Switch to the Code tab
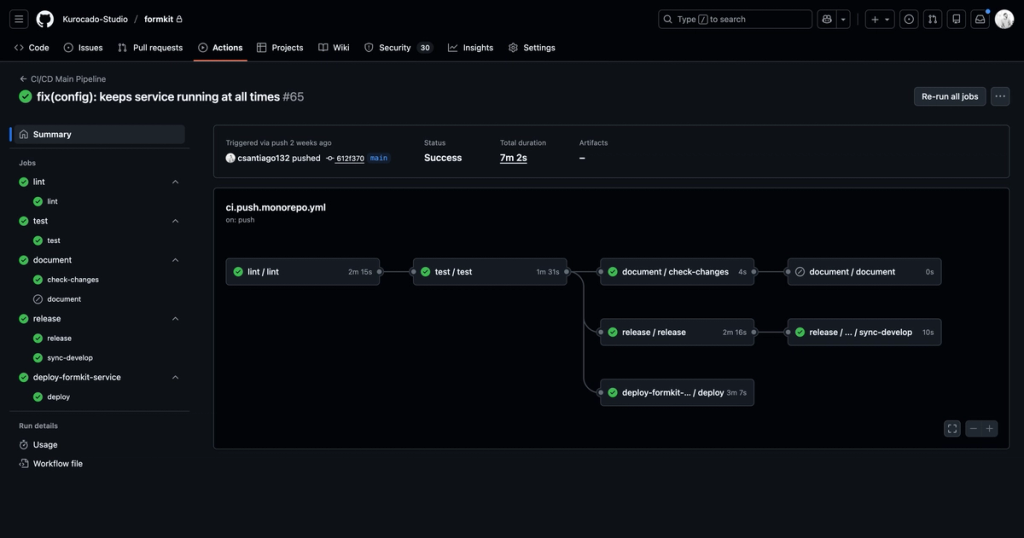Screen dimensions: 1024x538 click(31, 48)
